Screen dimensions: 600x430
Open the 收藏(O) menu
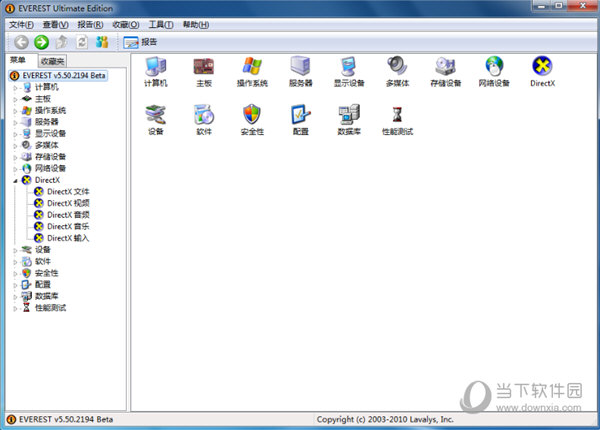[x=126, y=25]
